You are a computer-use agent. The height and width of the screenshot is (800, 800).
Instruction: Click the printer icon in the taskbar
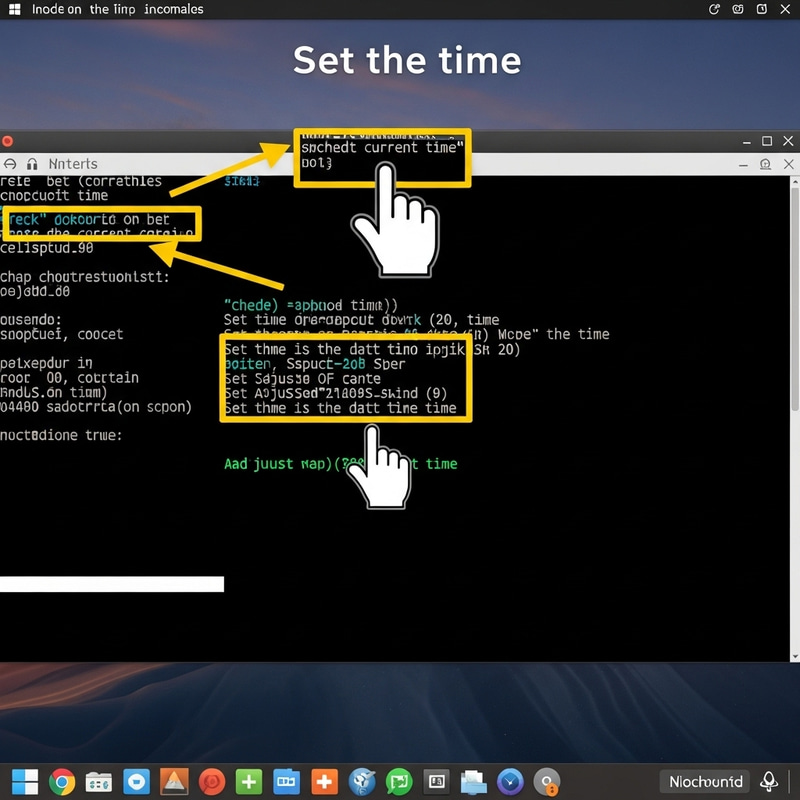click(x=473, y=781)
